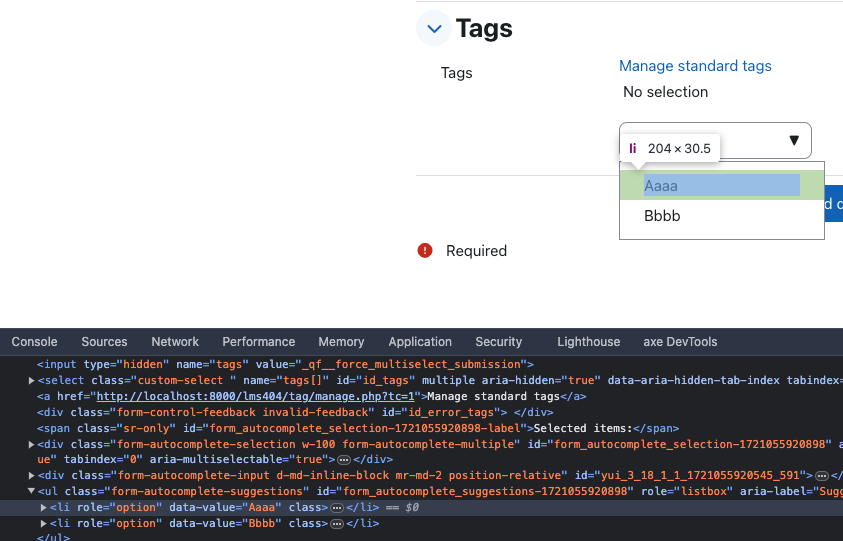Image resolution: width=843 pixels, height=541 pixels.
Task: Open the tags autocomplete dropdown arrow
Action: pos(794,140)
